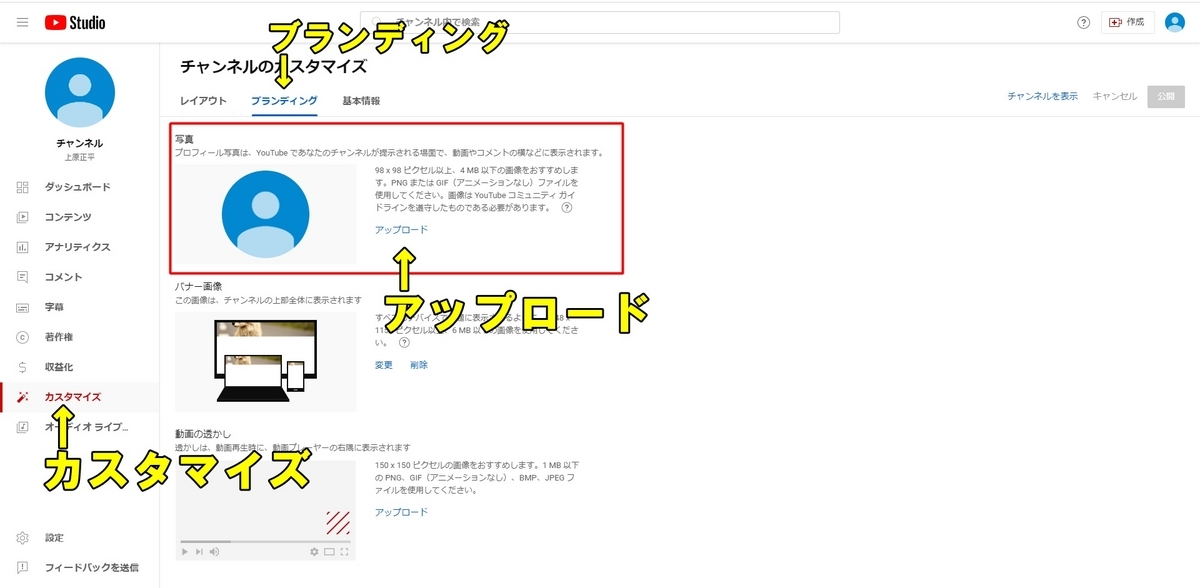Switch to the レイアウト tab
1200x588 pixels.
click(x=203, y=100)
